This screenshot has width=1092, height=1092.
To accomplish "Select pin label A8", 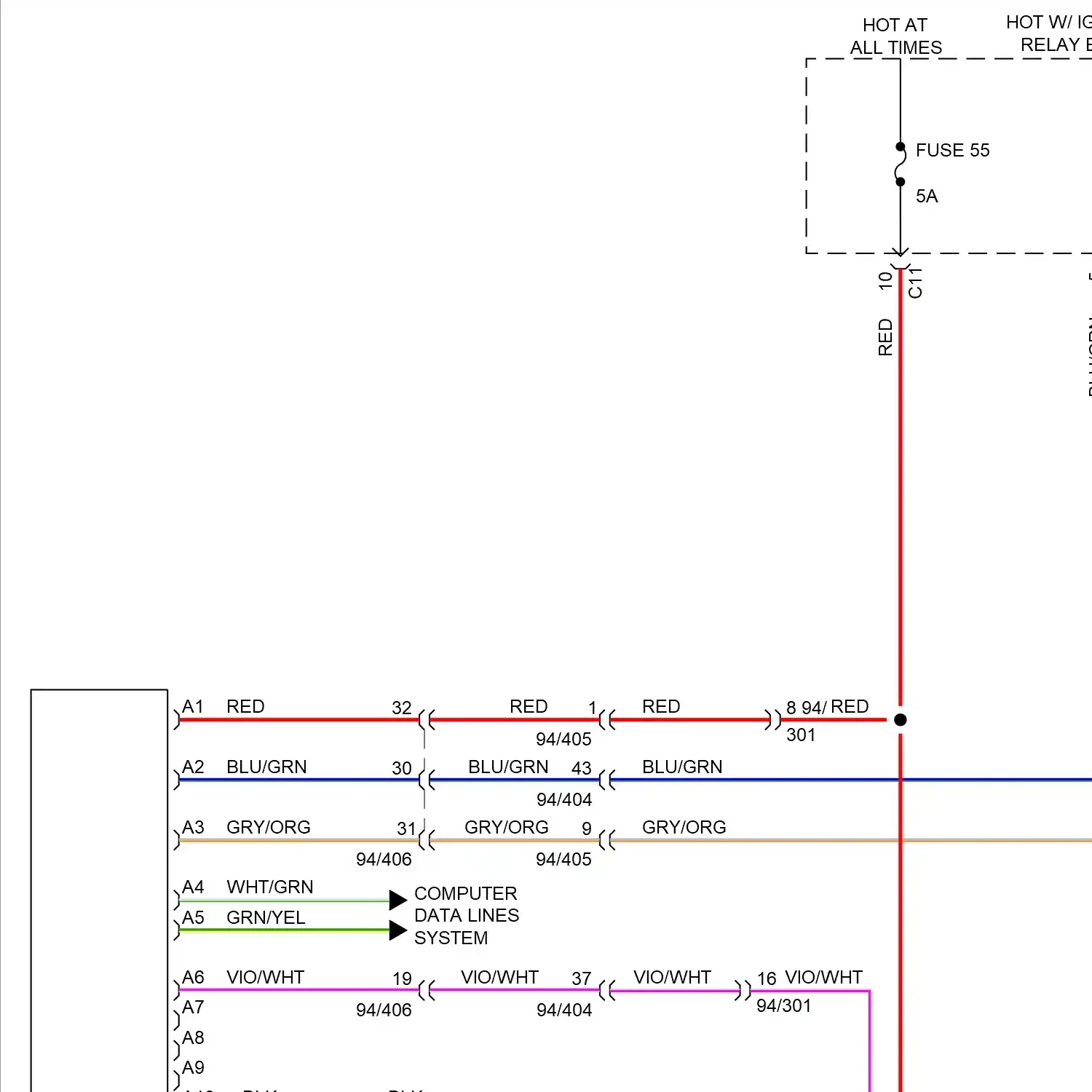I will [x=193, y=1037].
